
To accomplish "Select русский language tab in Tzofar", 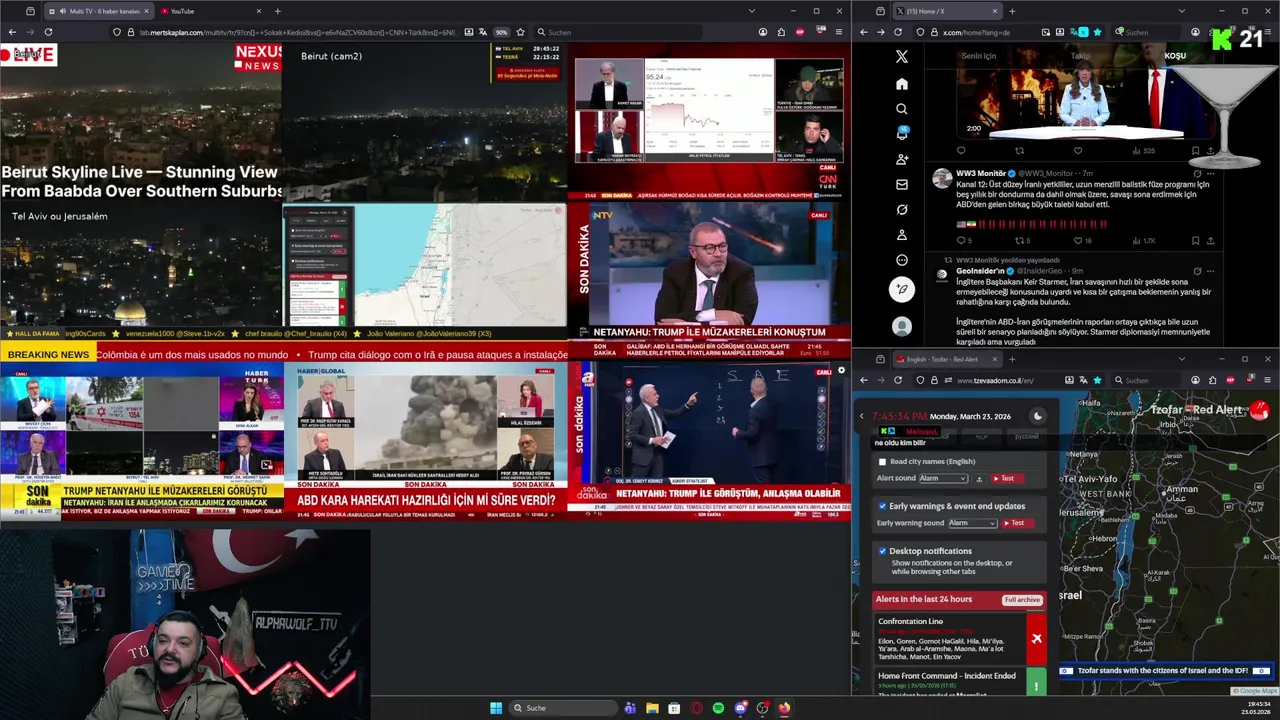I will [x=1026, y=437].
